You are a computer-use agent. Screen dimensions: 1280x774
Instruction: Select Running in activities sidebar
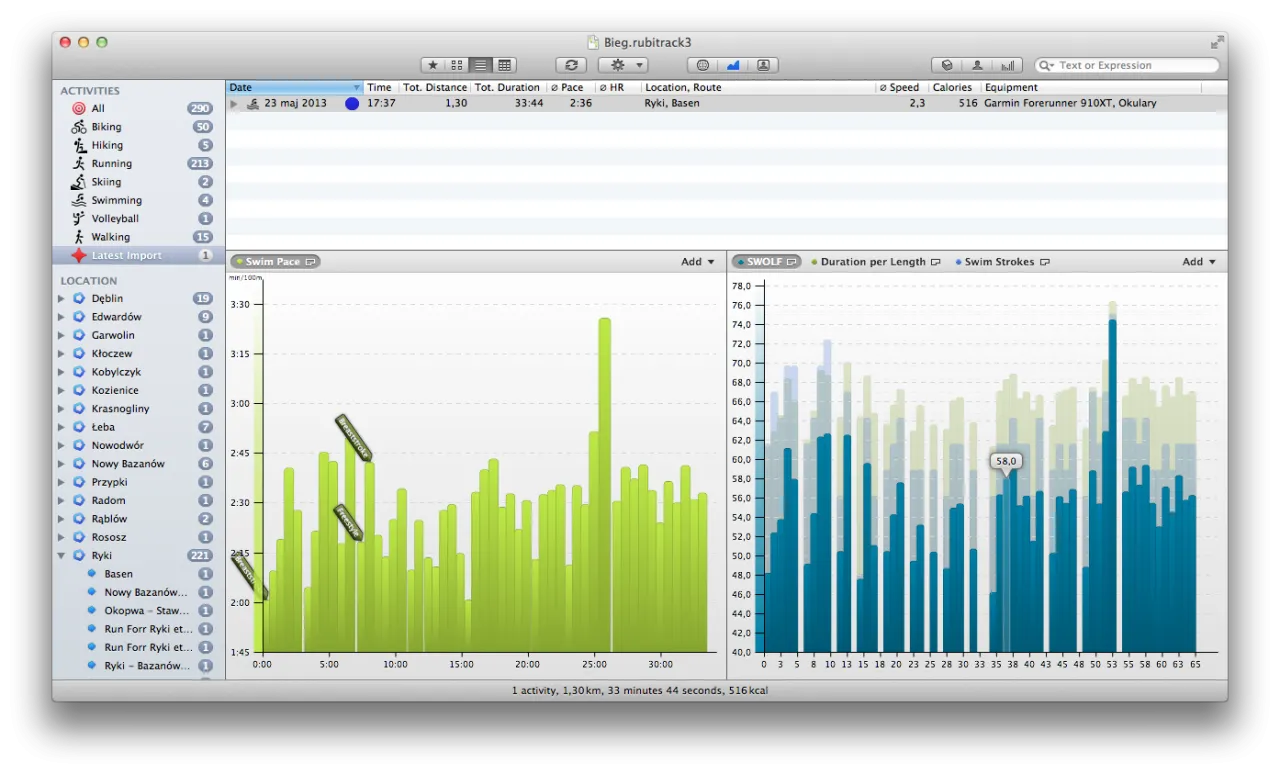(111, 164)
